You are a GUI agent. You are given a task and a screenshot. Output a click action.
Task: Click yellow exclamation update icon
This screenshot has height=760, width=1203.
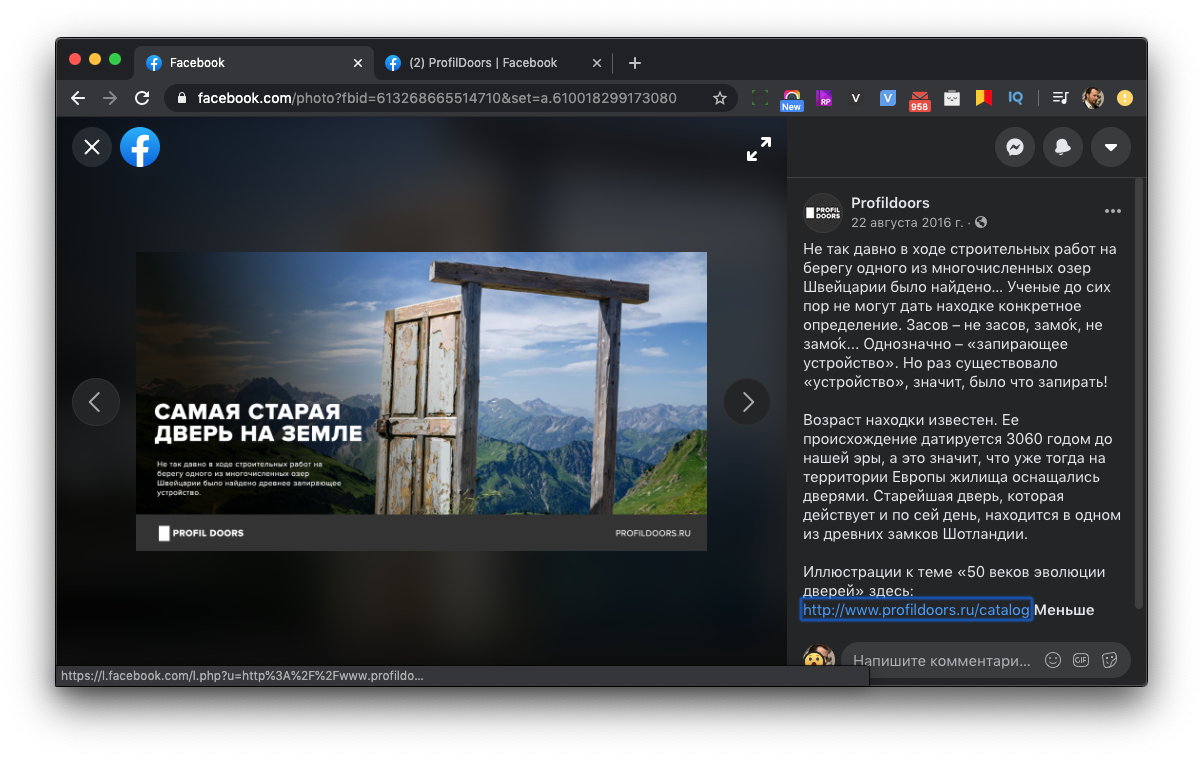point(1125,98)
